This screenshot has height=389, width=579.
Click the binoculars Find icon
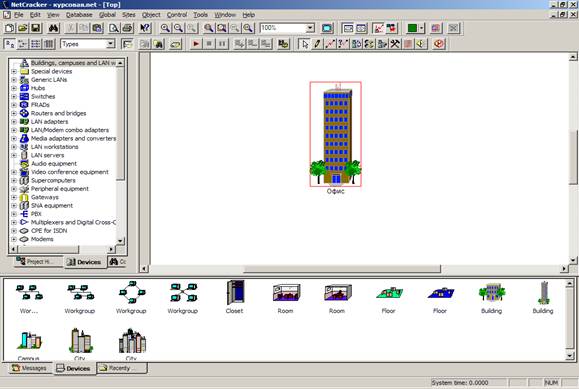54,28
